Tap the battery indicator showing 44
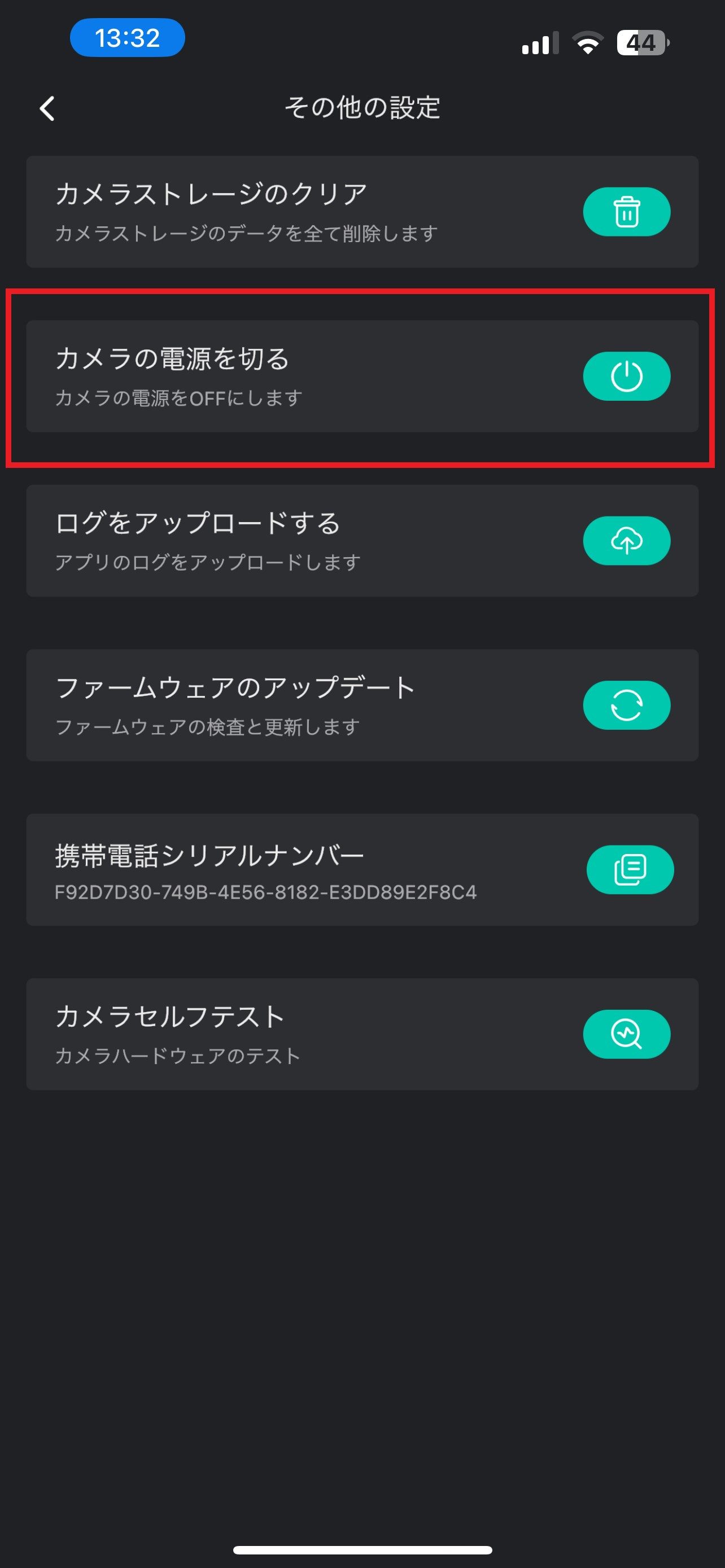 (x=642, y=43)
